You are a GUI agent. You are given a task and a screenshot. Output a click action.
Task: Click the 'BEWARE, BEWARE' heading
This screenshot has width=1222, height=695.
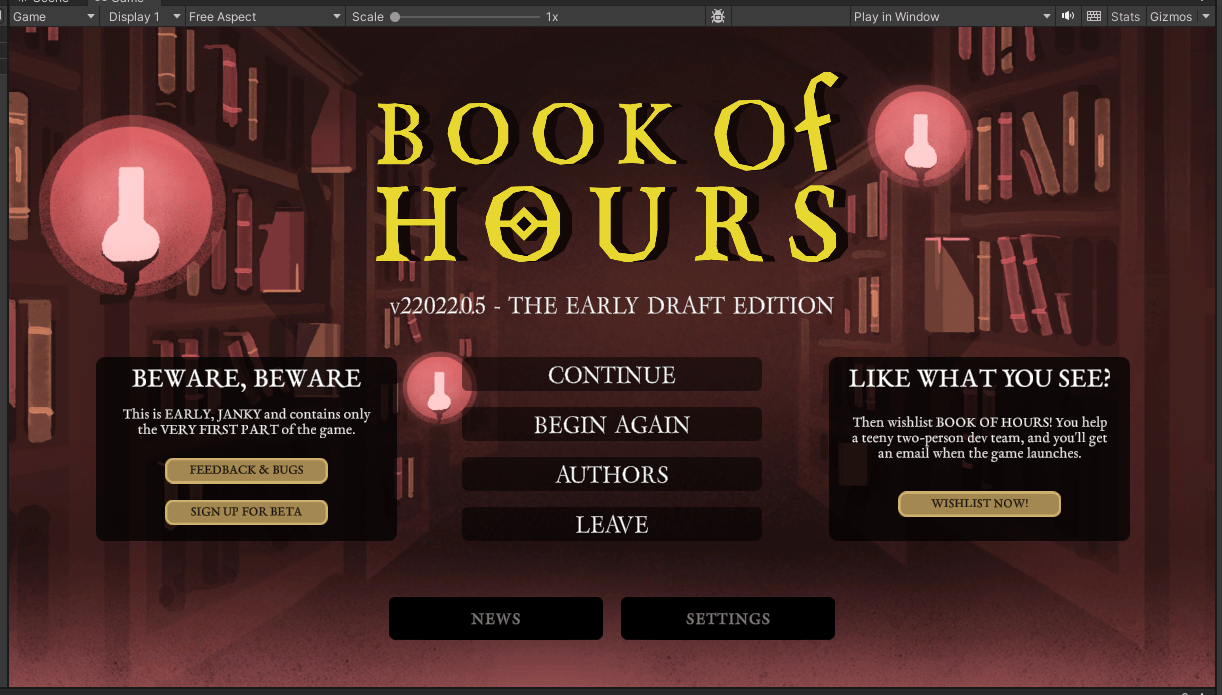tap(247, 379)
